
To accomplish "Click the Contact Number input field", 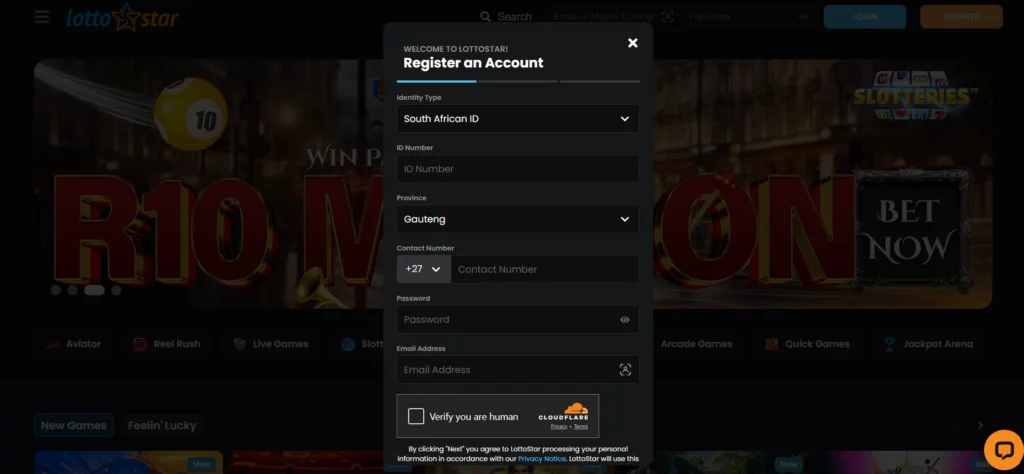I will pyautogui.click(x=545, y=269).
